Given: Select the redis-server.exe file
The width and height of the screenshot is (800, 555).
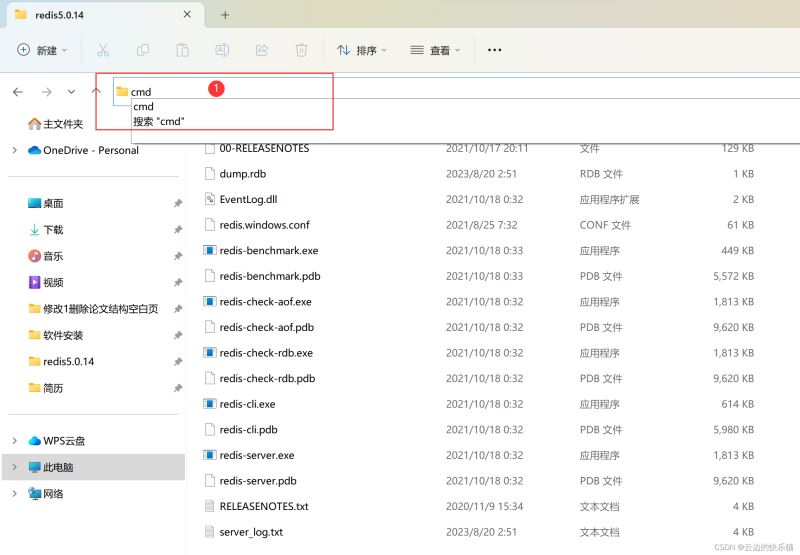Looking at the screenshot, I should [x=256, y=455].
